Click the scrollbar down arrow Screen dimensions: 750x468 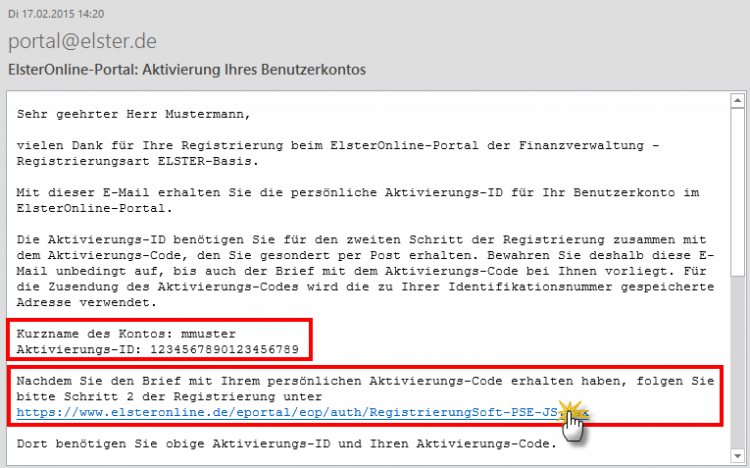737,456
